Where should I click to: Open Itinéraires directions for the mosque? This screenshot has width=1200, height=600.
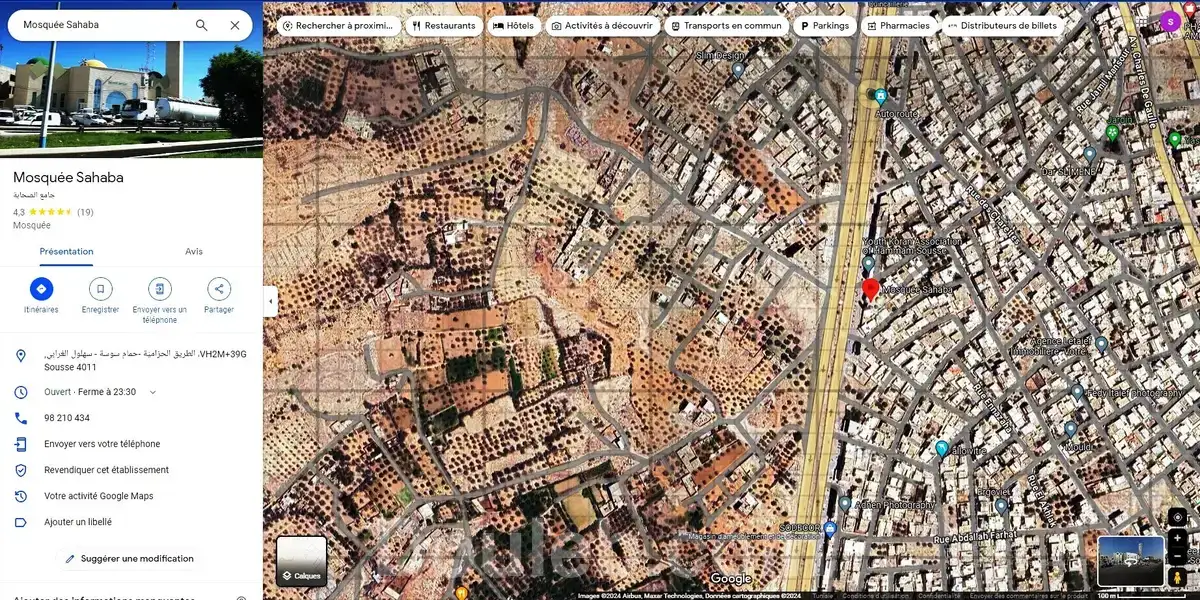click(x=41, y=290)
